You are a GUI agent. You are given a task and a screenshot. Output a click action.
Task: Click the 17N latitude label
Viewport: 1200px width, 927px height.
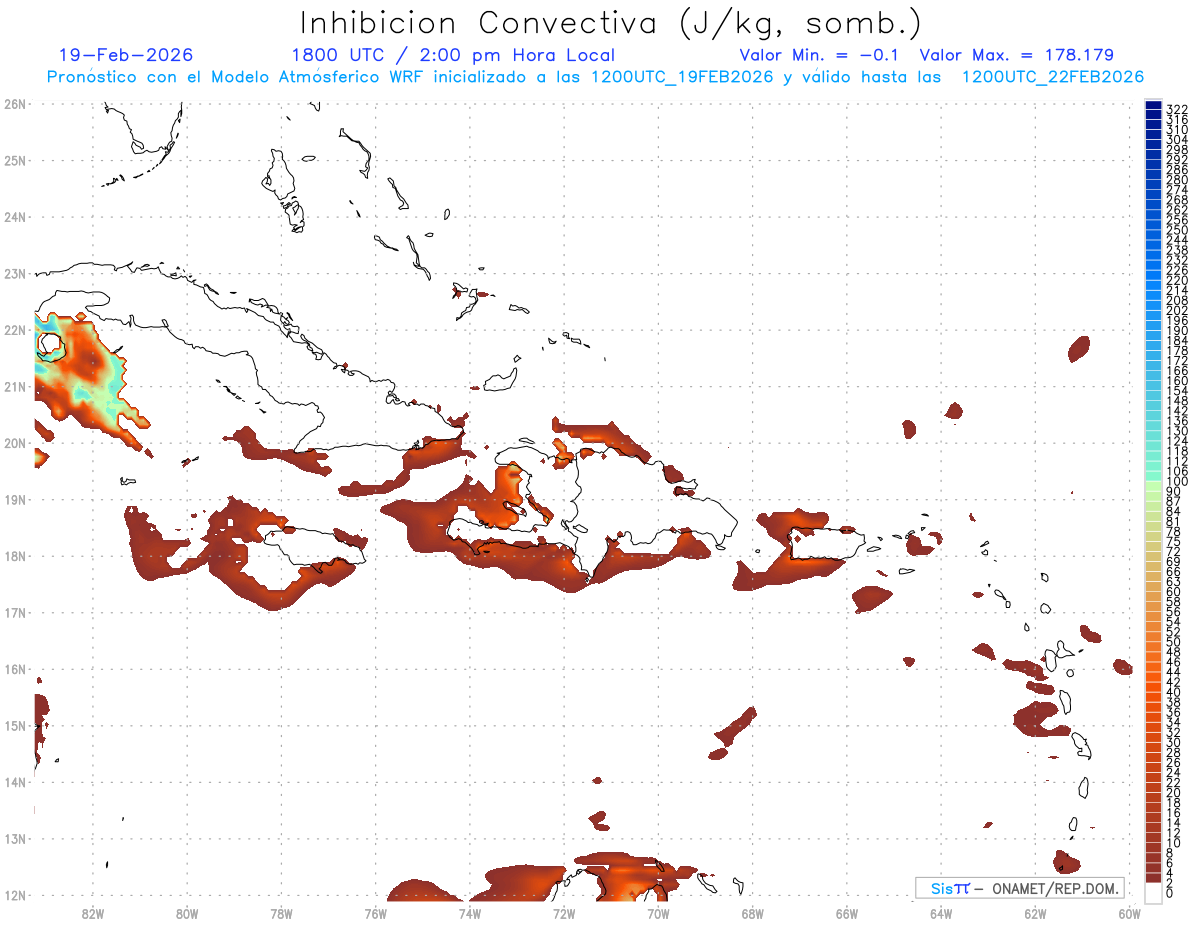[15, 612]
